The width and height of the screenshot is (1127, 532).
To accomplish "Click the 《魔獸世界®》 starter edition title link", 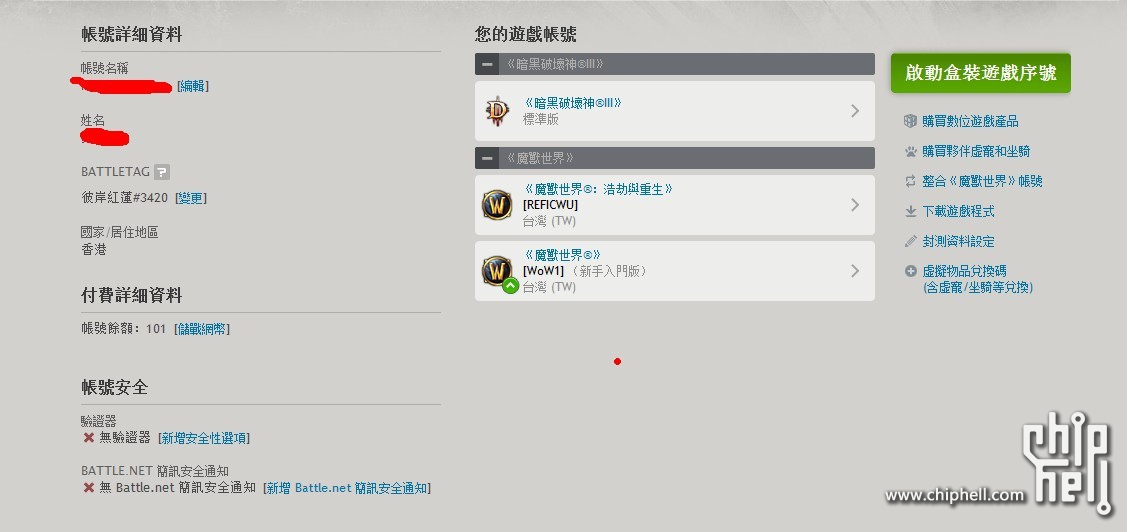I will [562, 254].
